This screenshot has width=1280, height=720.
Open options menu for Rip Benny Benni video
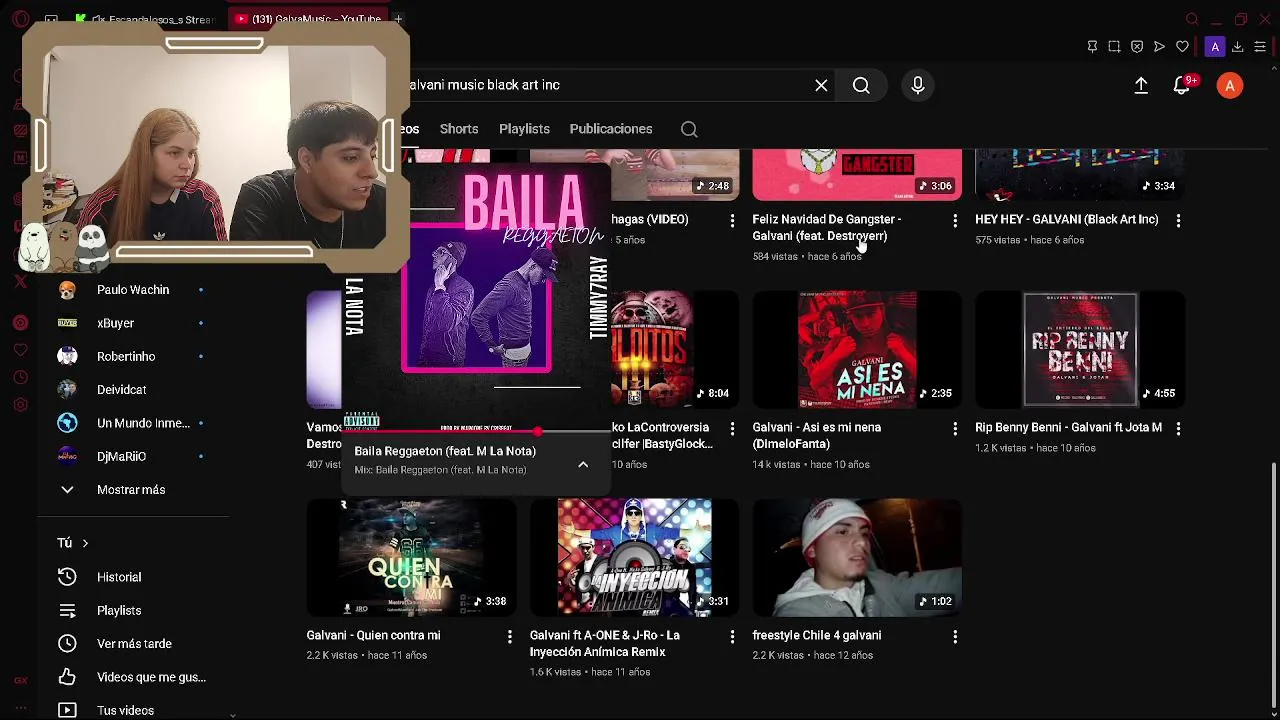point(1178,428)
